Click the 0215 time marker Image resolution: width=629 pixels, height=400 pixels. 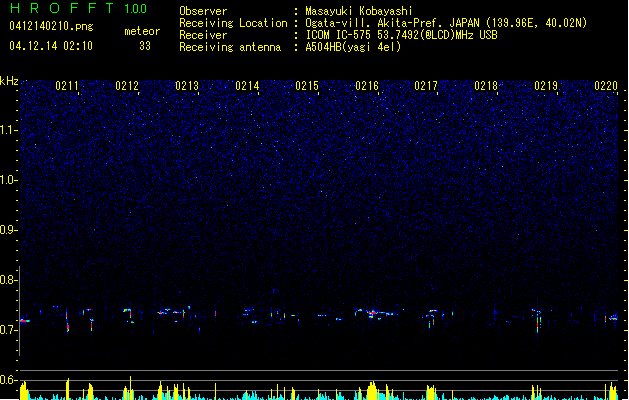pos(307,86)
